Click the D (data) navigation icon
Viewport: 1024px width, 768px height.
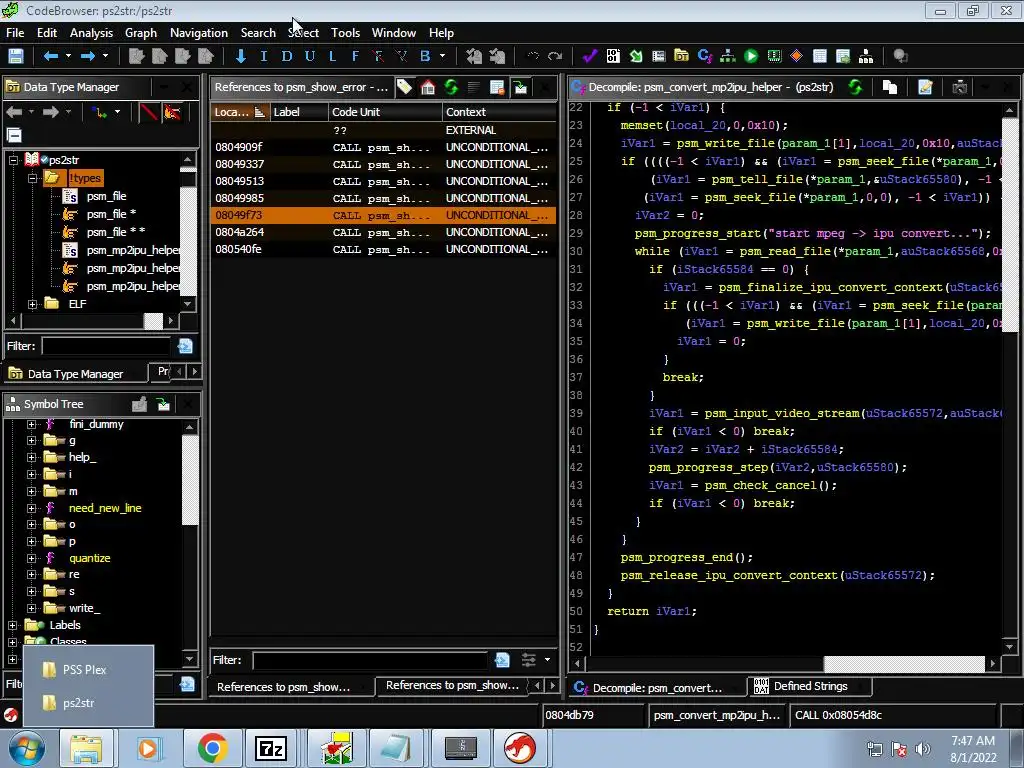click(x=287, y=56)
